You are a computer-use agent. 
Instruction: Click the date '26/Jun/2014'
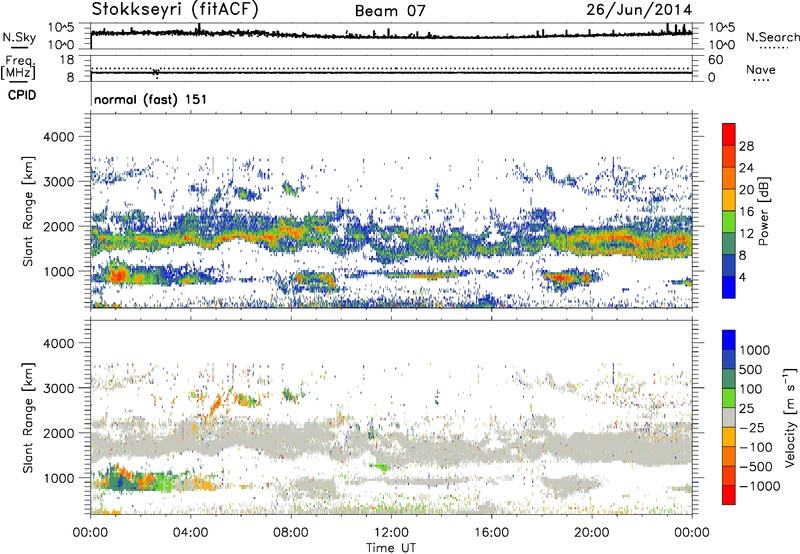click(639, 10)
